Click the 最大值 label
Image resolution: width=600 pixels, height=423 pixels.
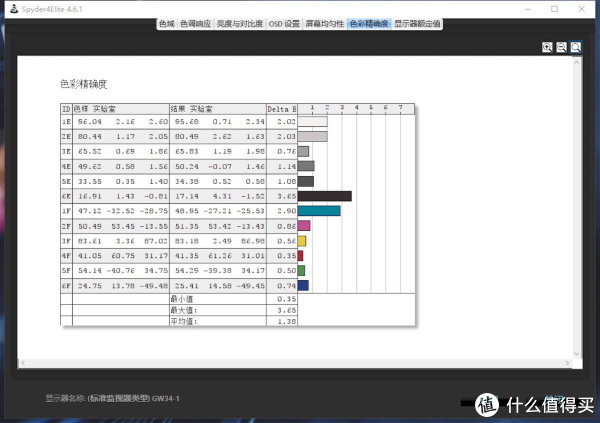point(184,310)
